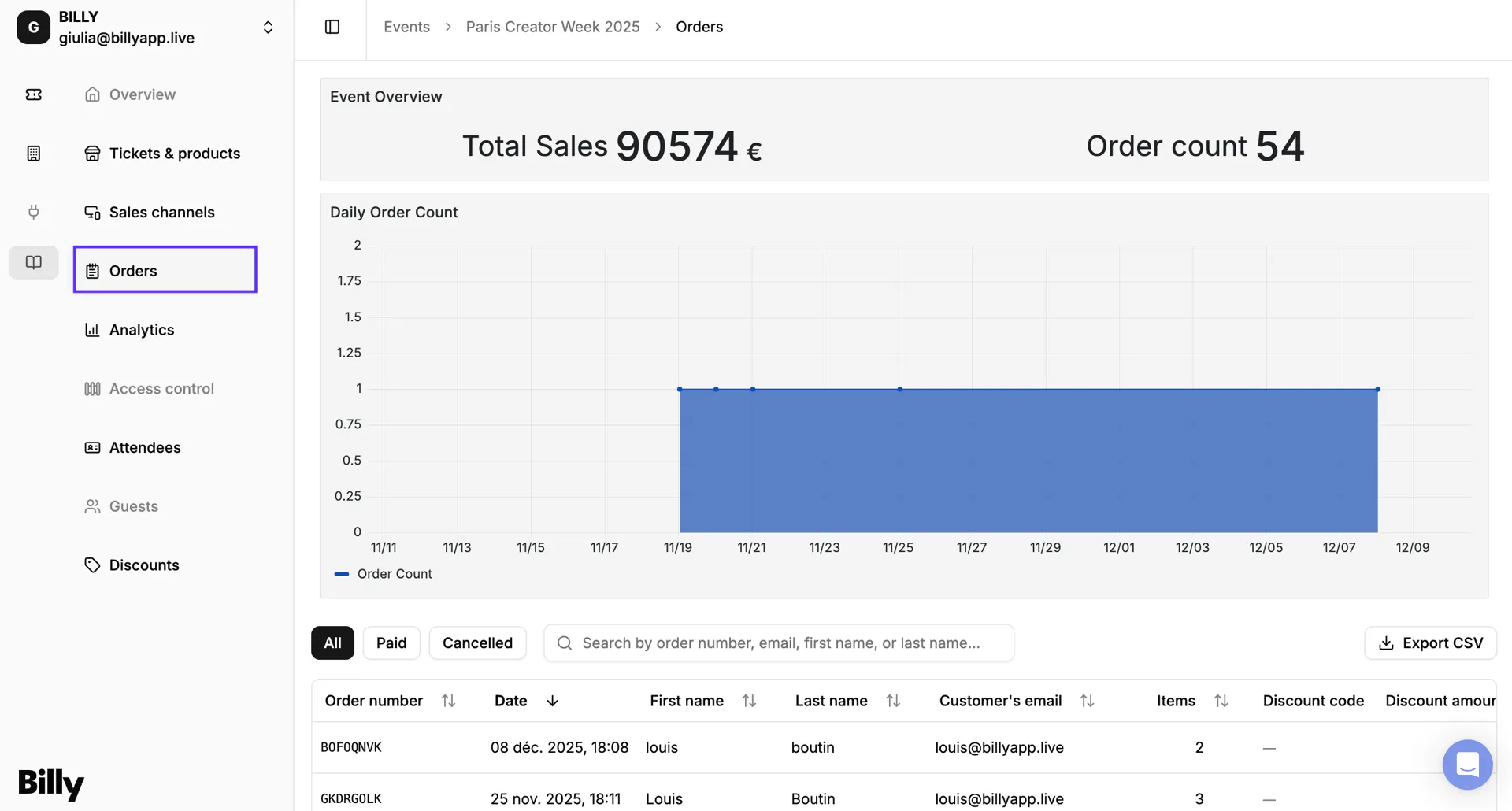Click the Access control gate icon
Screen dimensions: 1512x811
coord(92,389)
